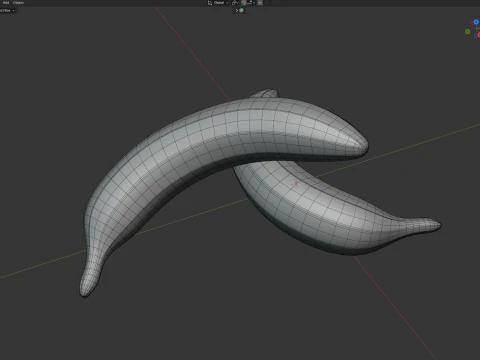This screenshot has height=360, width=480.
Task: Open the Global transform orientation dropdown
Action: [x=218, y=3]
